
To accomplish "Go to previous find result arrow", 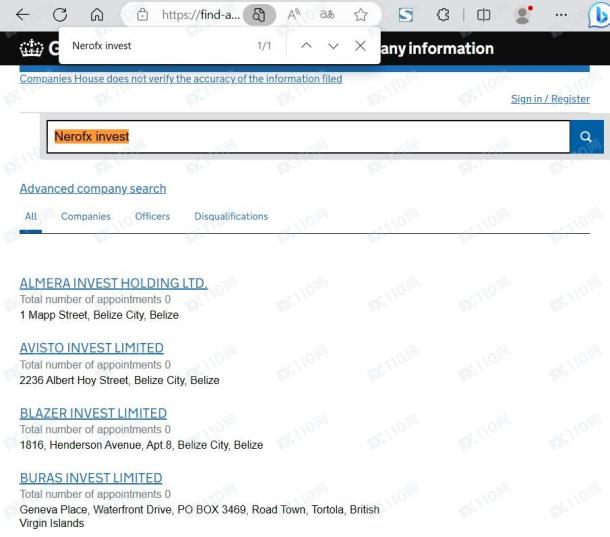I will 307,46.
